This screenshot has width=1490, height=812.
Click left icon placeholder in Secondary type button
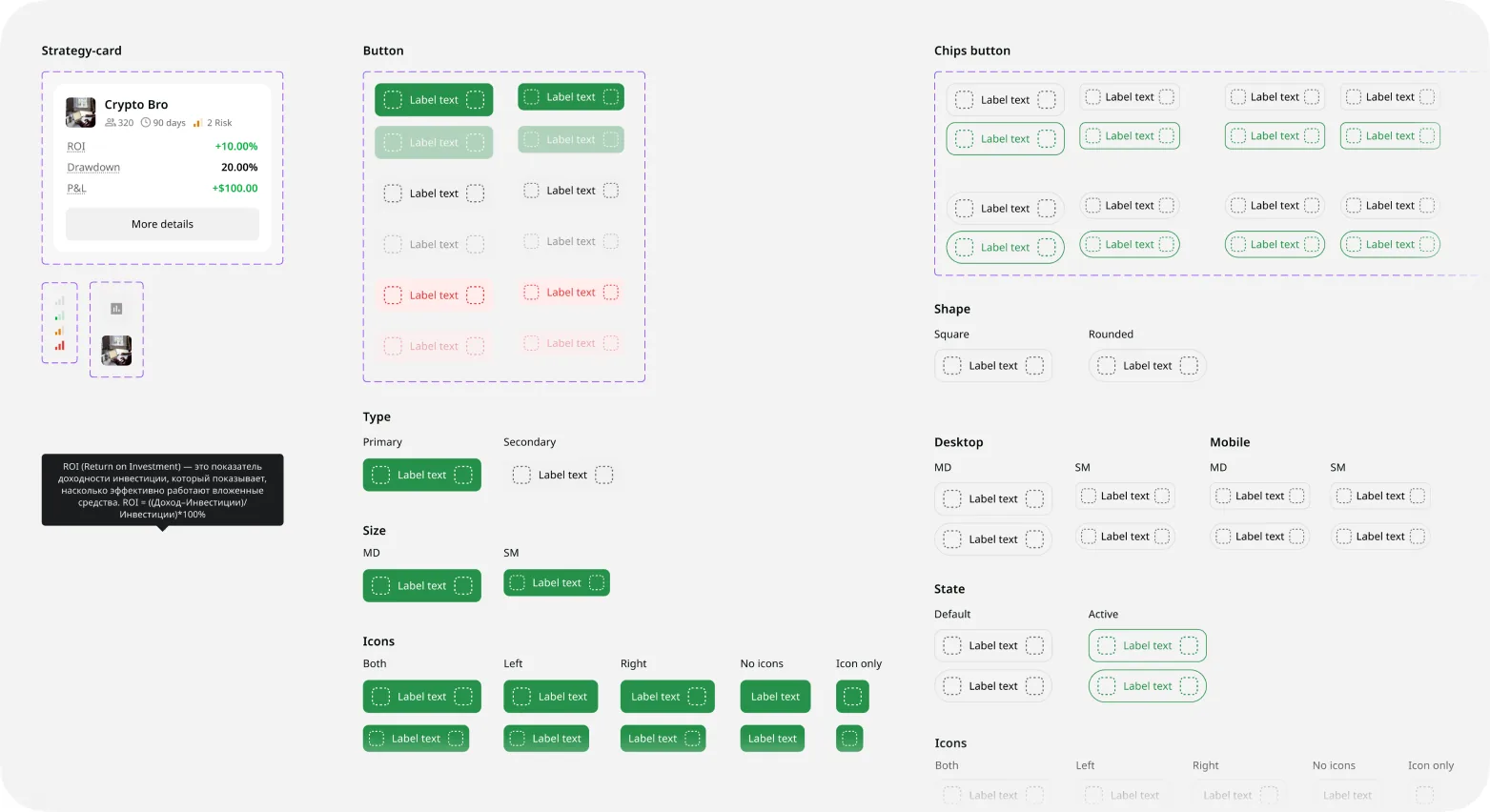(521, 475)
